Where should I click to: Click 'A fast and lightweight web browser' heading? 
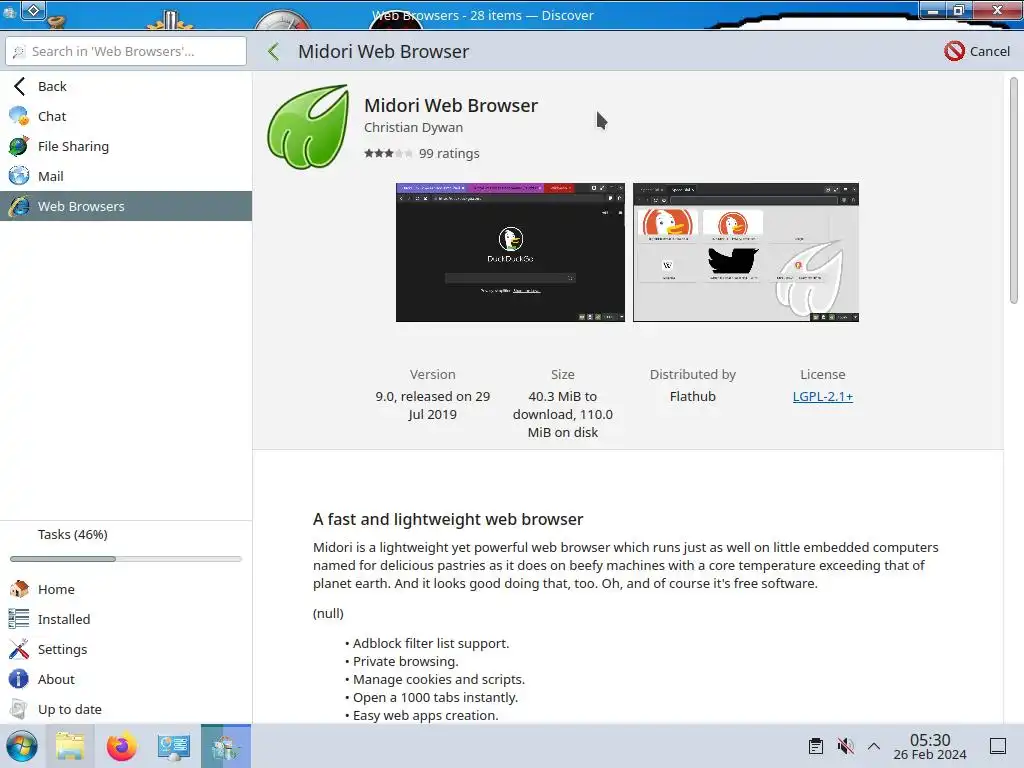click(x=448, y=519)
